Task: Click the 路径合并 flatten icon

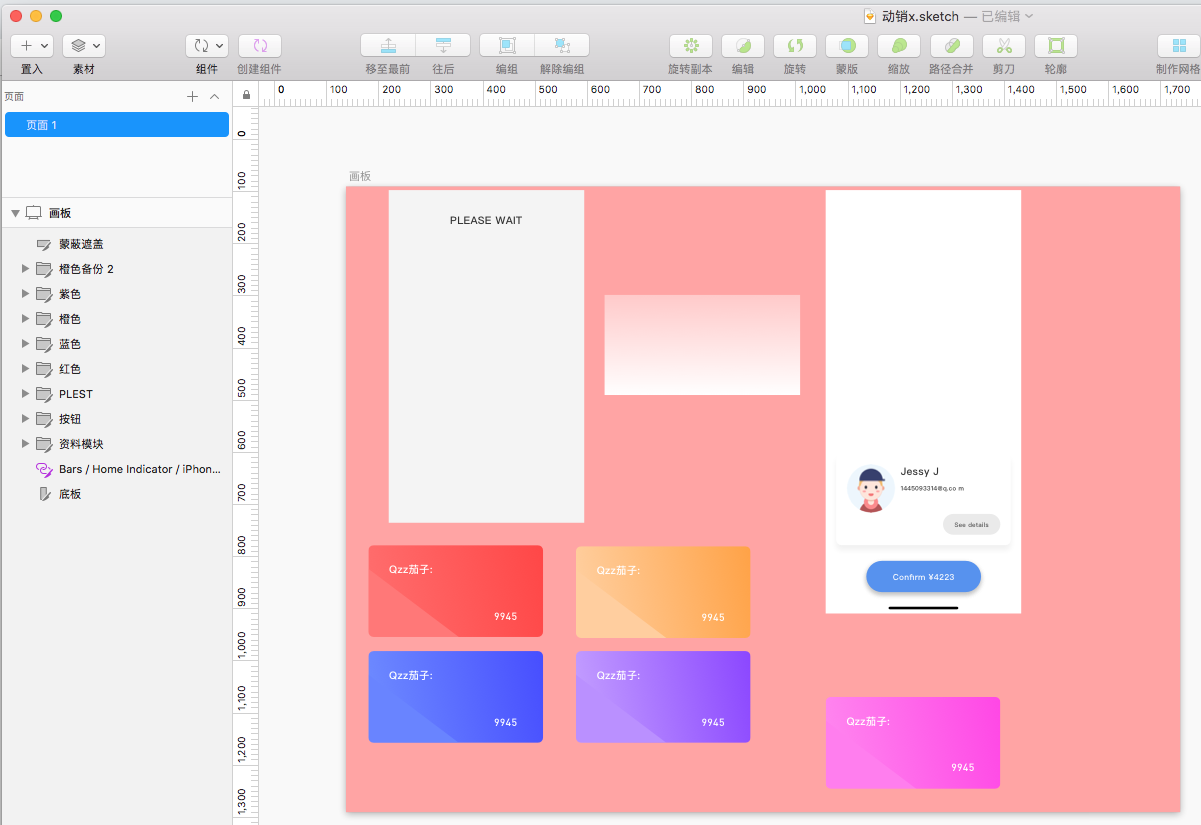Action: tap(951, 46)
